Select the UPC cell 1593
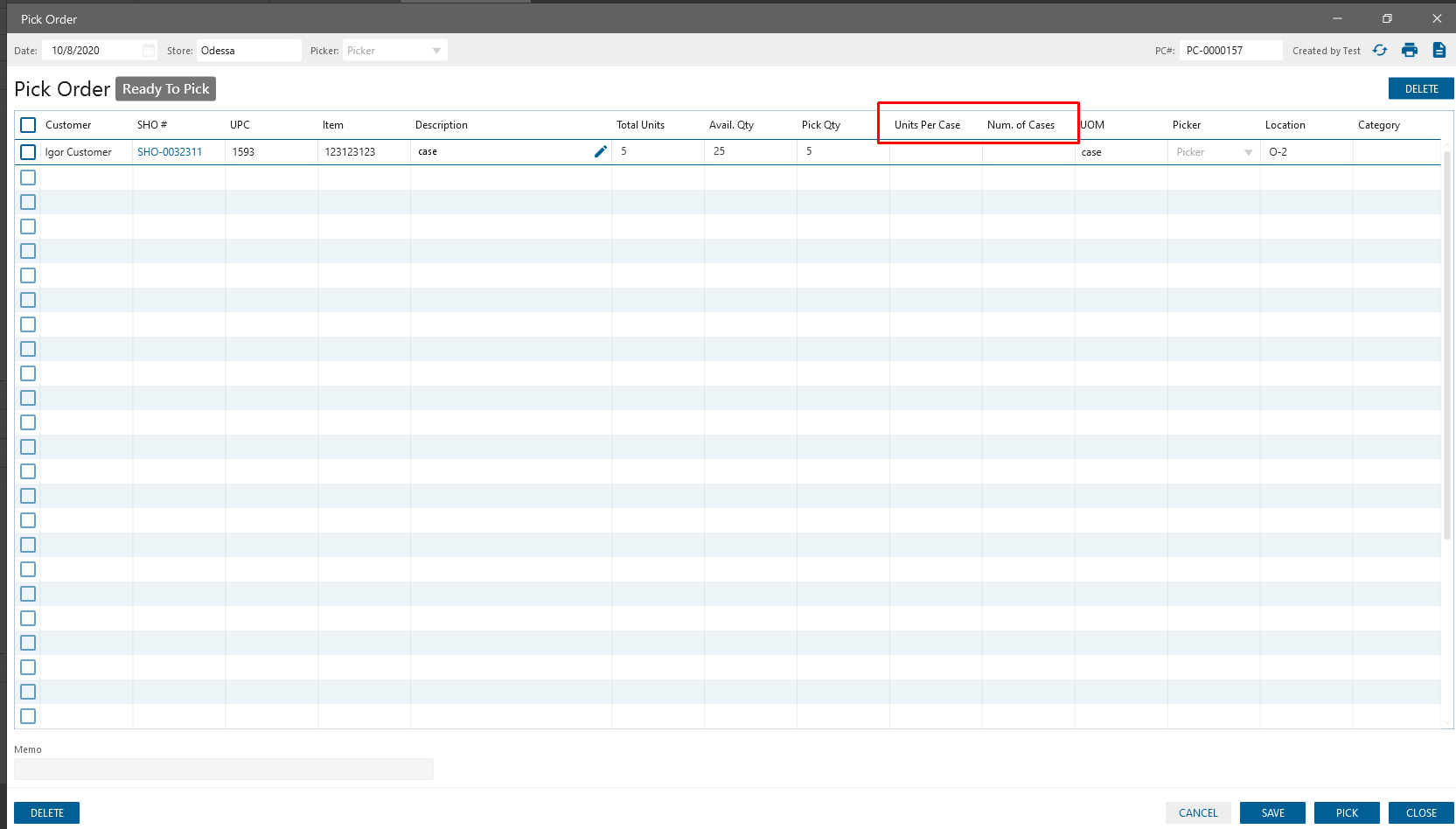Screen dimensions: 1456x829 coord(271,152)
